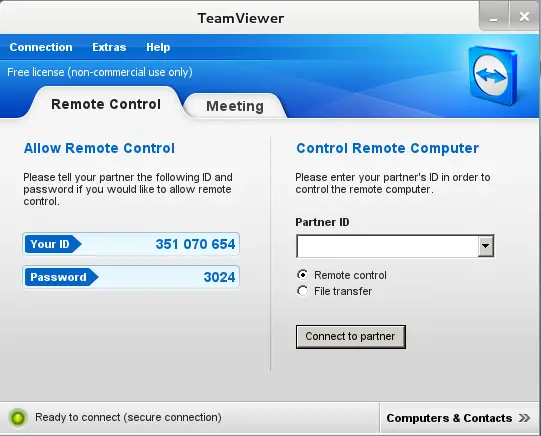Click inside the Partner ID input field
The image size is (541, 436).
387,246
